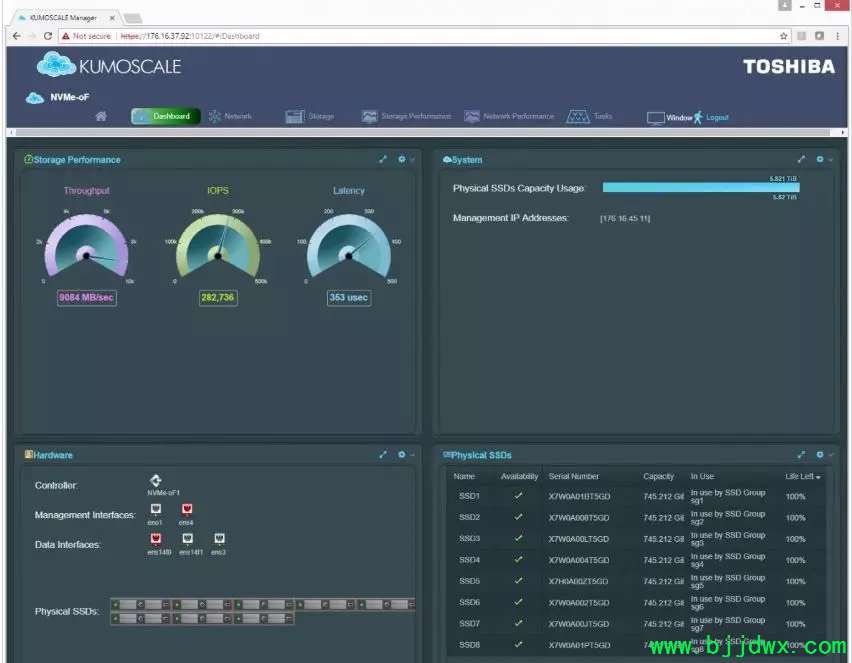Select the eno1 management interface icon
852x663 pixels.
(155, 509)
